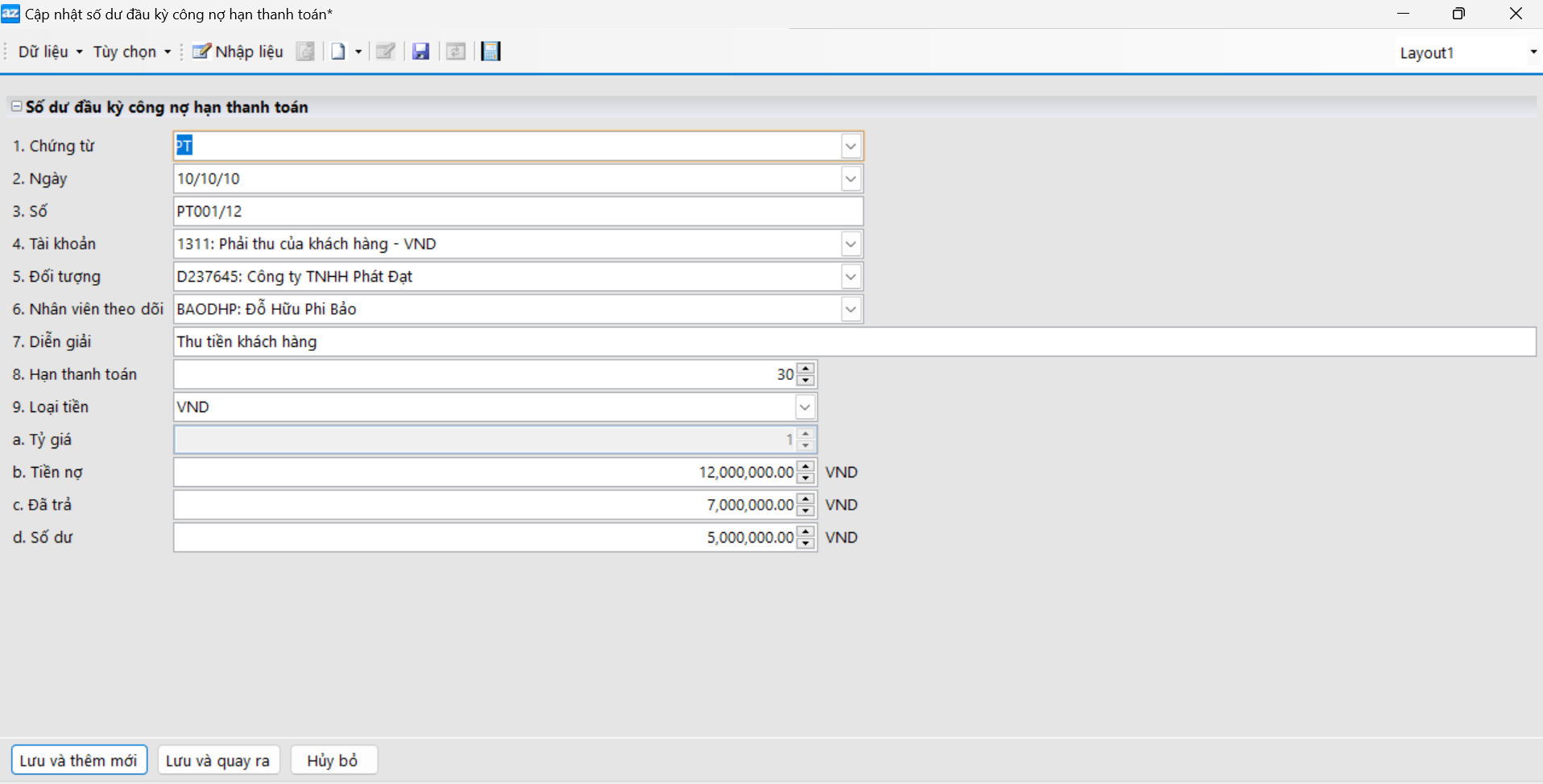Click the AZ application icon in title bar
This screenshot has width=1543, height=784.
point(10,14)
